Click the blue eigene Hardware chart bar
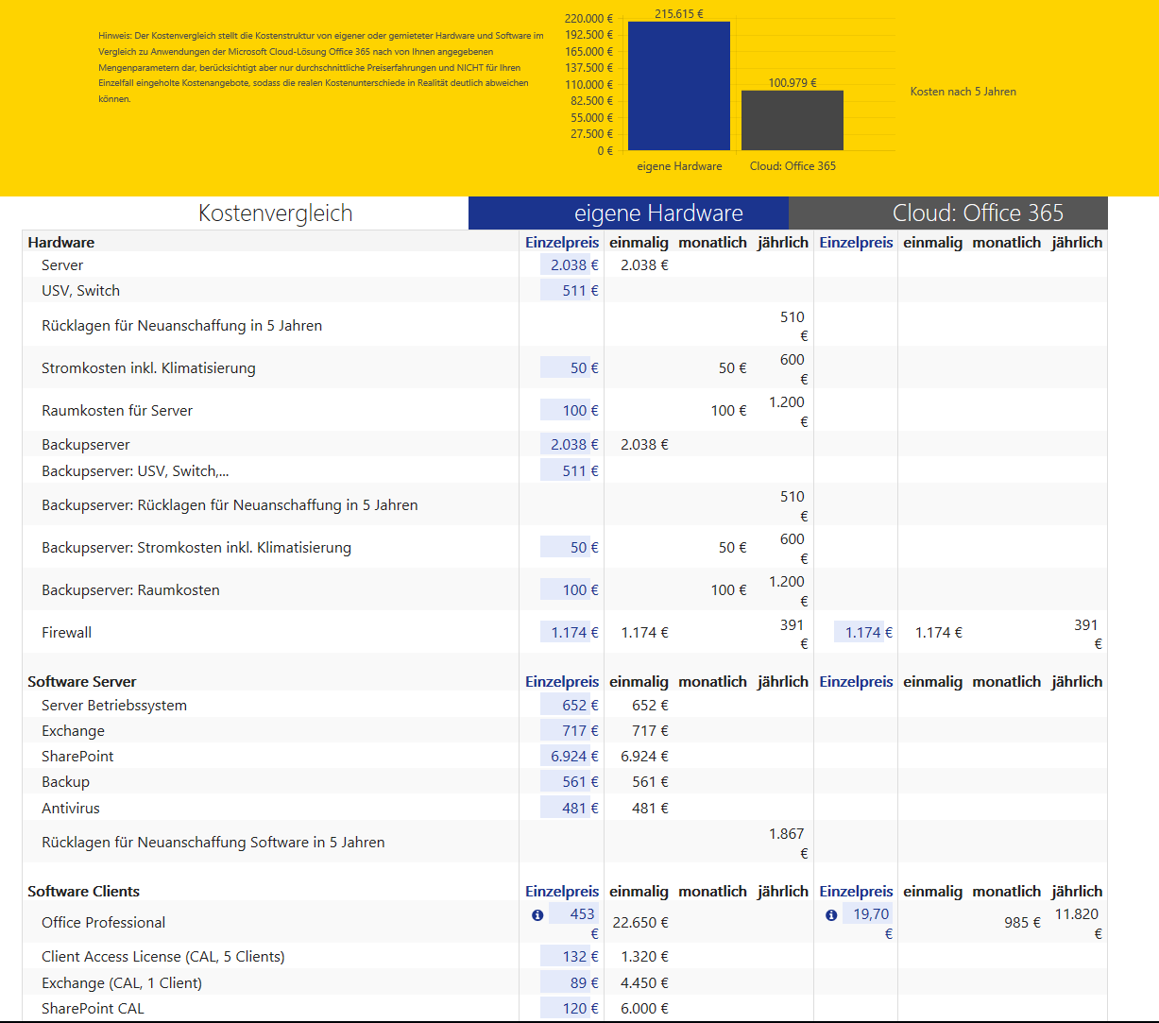The width and height of the screenshot is (1159, 1023). pyautogui.click(x=679, y=86)
